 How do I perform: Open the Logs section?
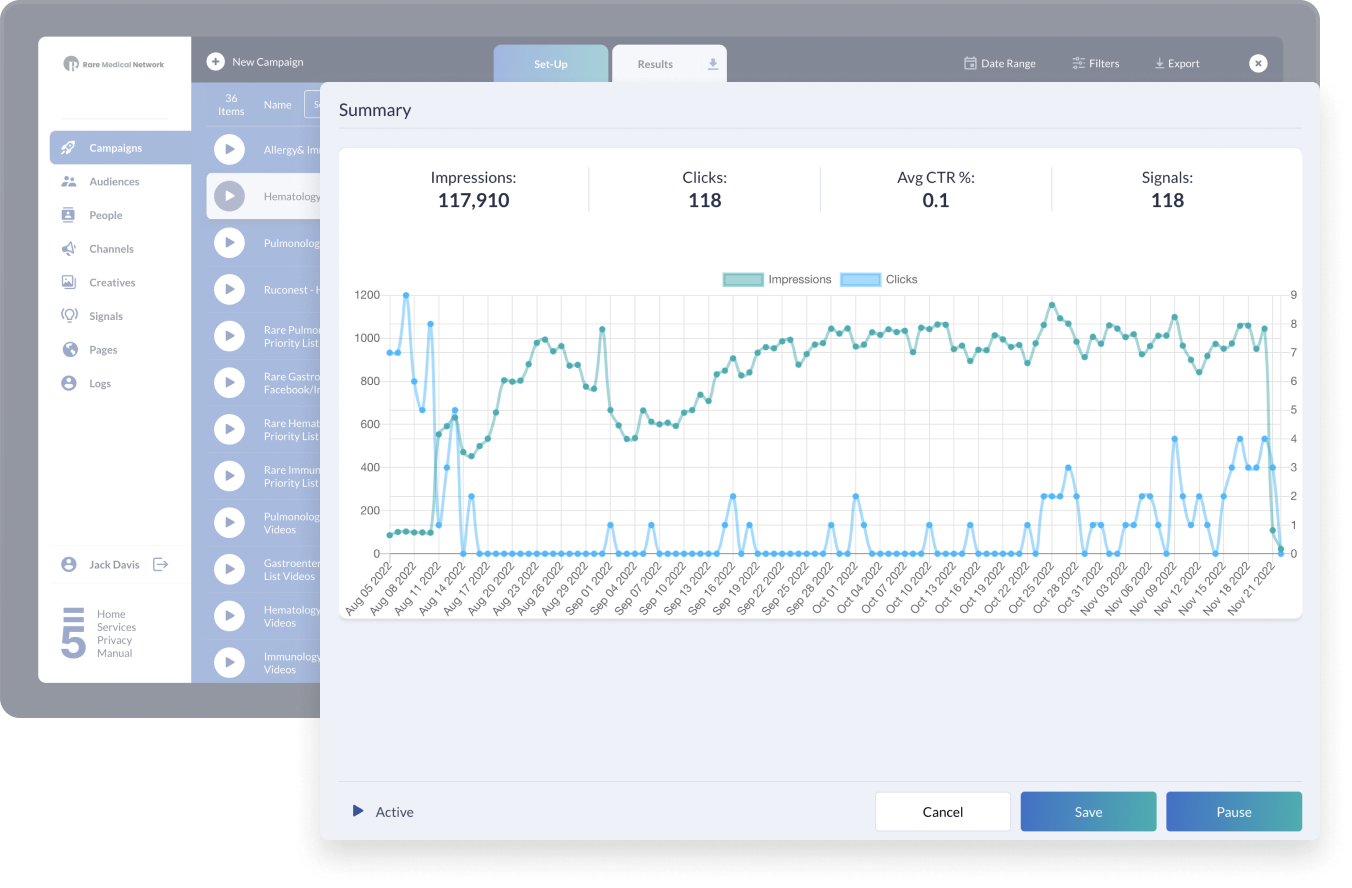(99, 384)
